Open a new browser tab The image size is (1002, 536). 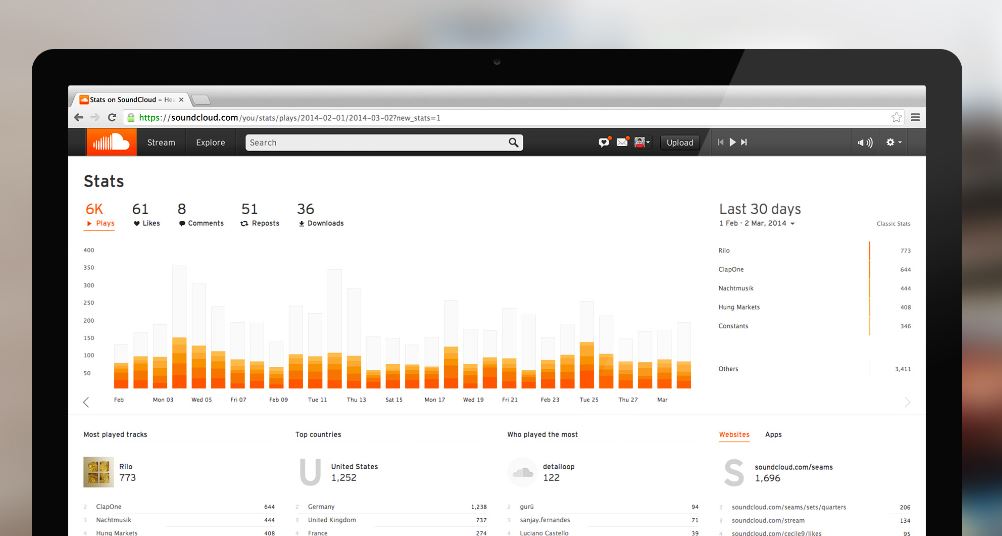tap(201, 100)
